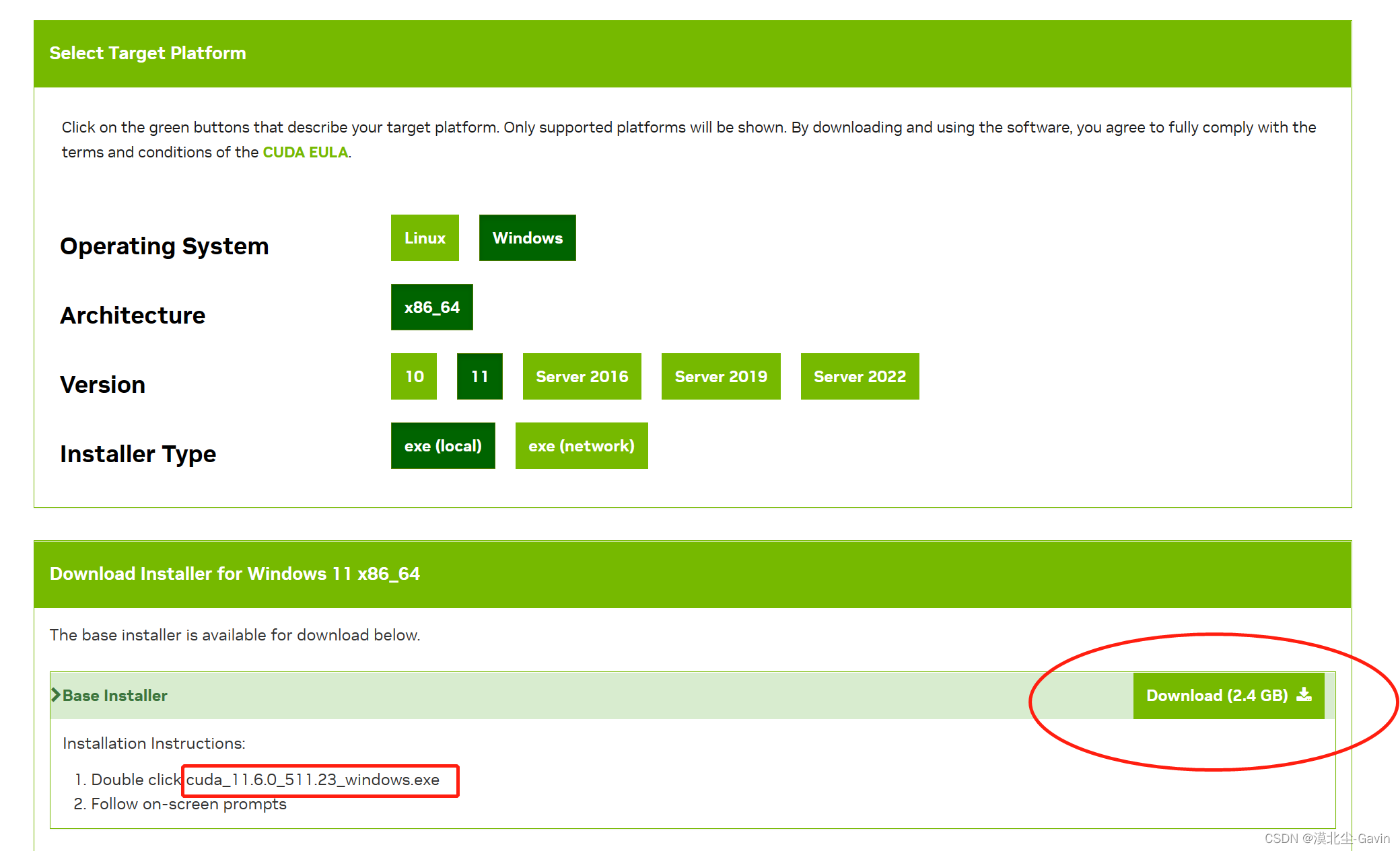Select version 10 option
The width and height of the screenshot is (1400, 851).
point(413,377)
